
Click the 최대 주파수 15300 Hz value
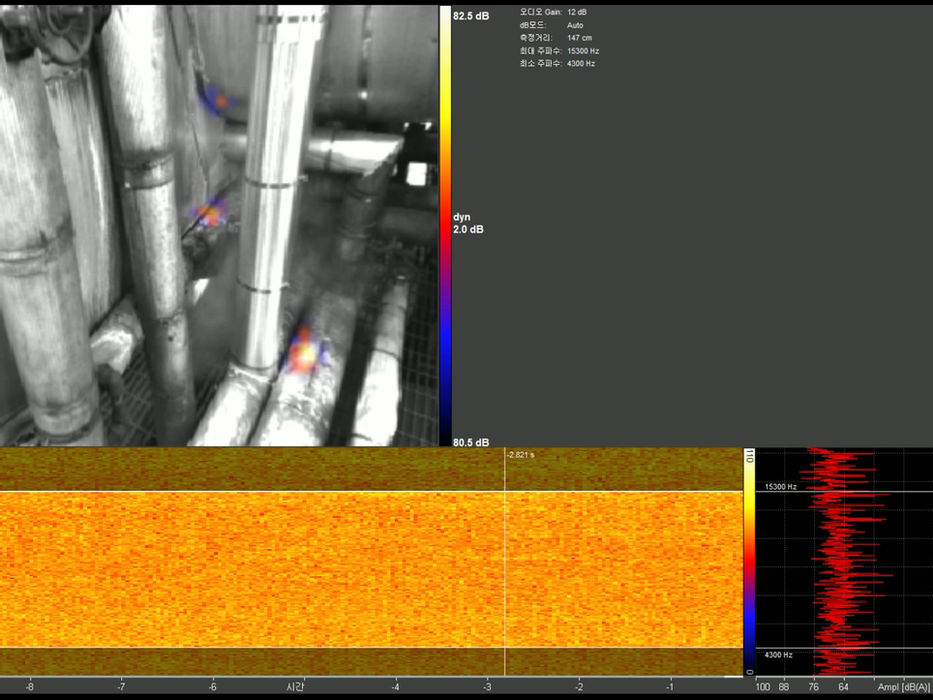pyautogui.click(x=583, y=51)
